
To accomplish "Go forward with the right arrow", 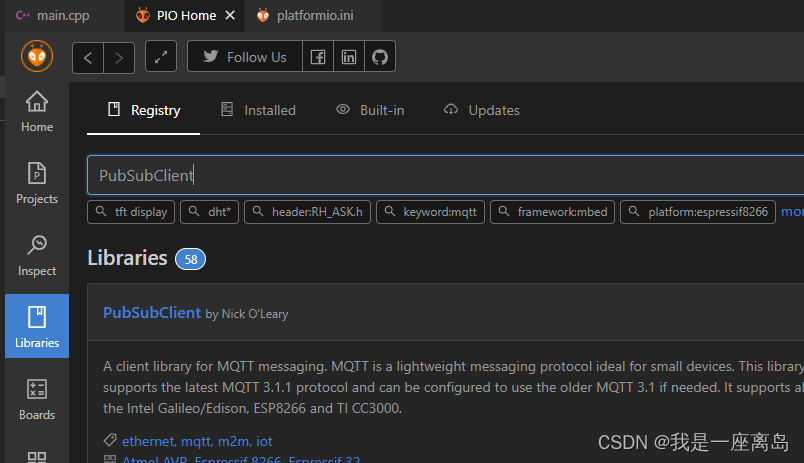I will click(x=119, y=57).
